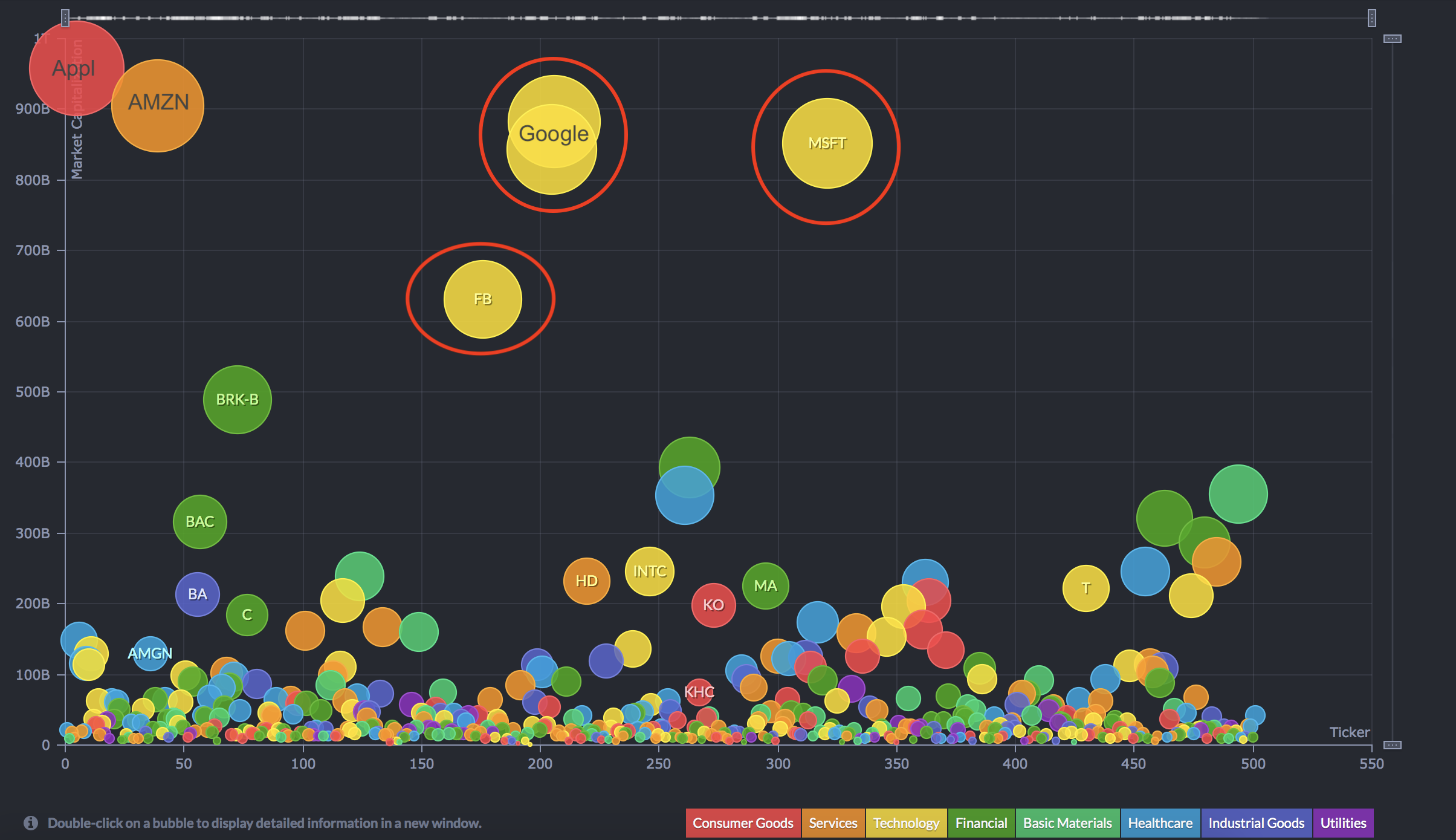Toggle the Consumer Goods legend filter
This screenshot has width=1456, height=840.
coord(743,823)
